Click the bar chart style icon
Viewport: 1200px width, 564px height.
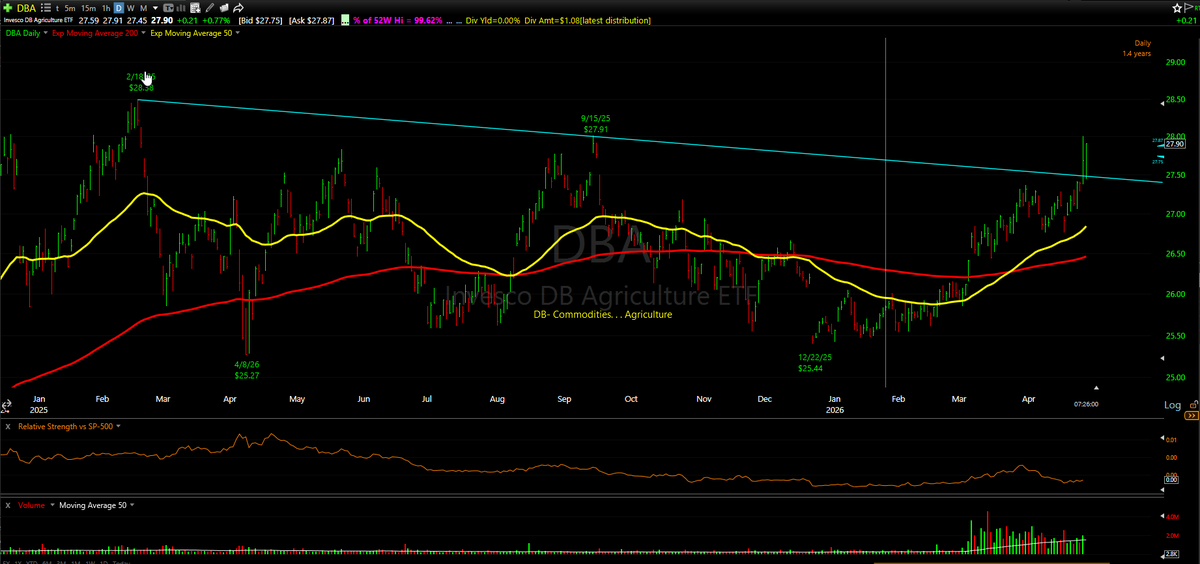pyautogui.click(x=181, y=8)
